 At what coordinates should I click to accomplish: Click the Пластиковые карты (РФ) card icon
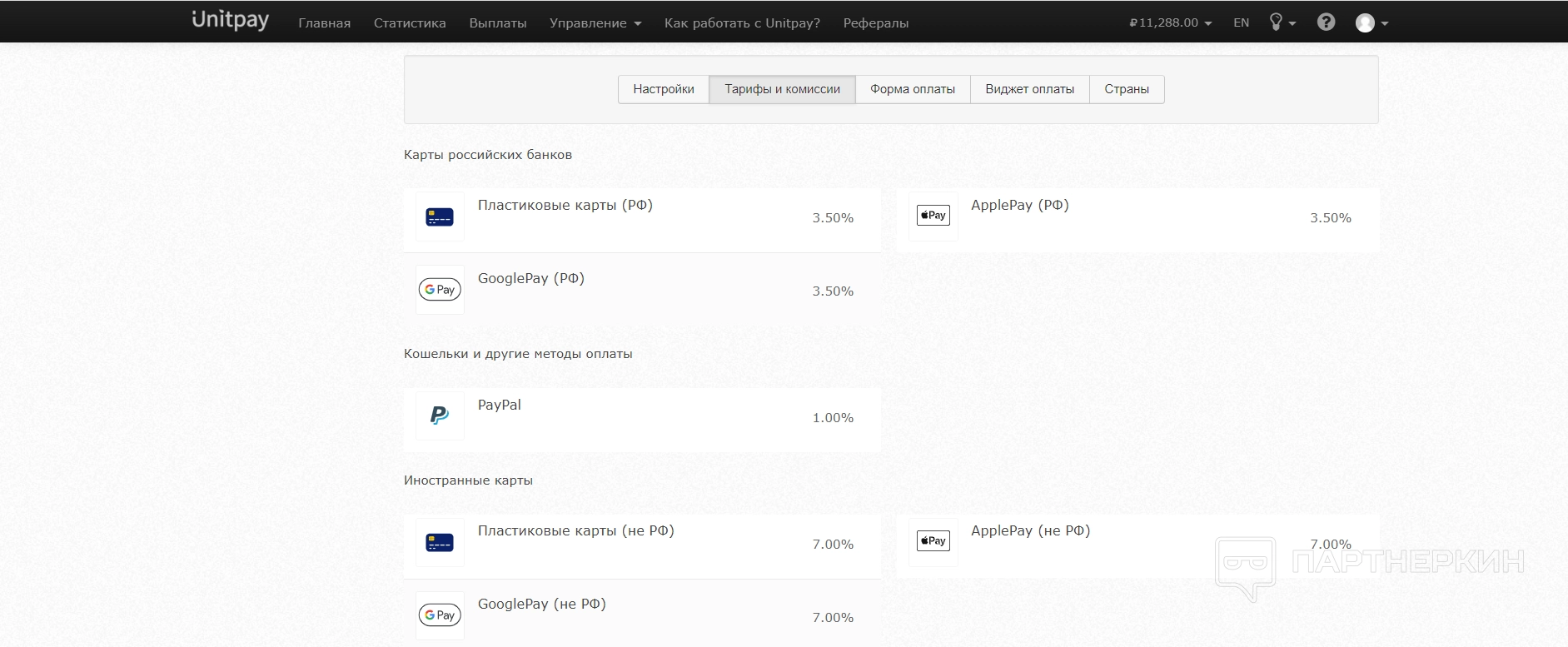click(x=440, y=217)
